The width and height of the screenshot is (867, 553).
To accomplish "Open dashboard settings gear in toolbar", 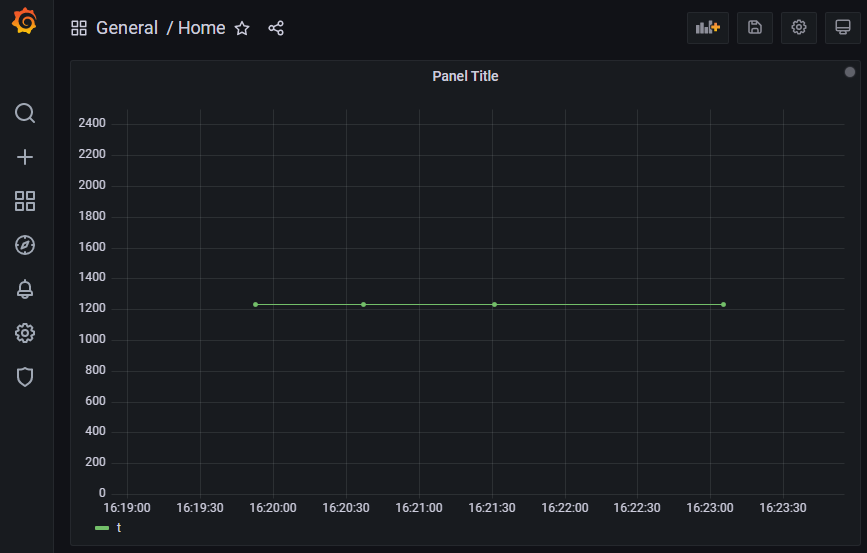I will (x=799, y=28).
